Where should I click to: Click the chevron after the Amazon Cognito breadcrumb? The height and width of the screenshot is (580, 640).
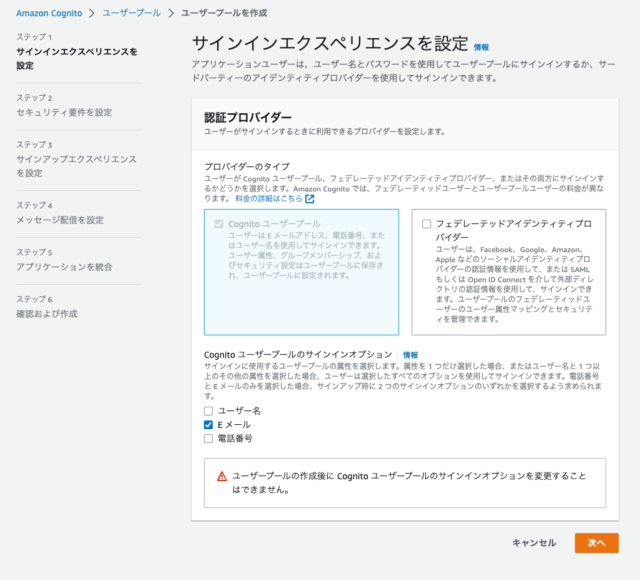(92, 13)
